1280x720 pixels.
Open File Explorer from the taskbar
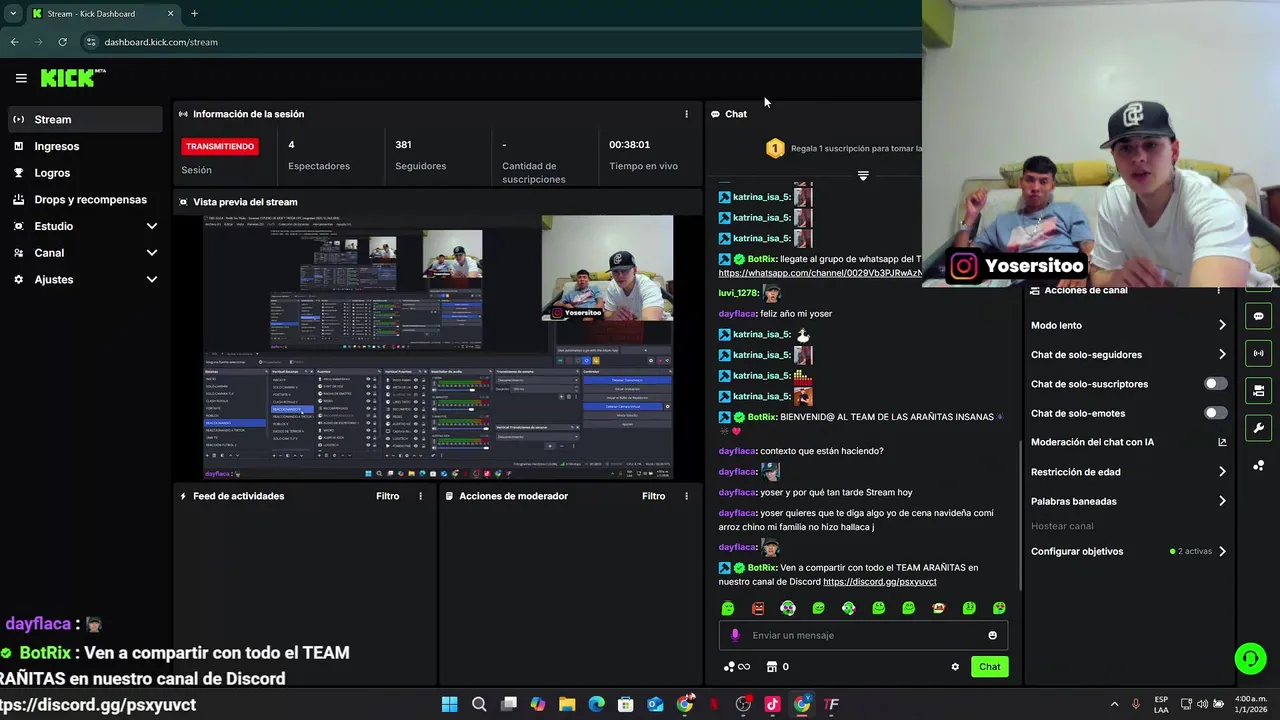tap(567, 704)
